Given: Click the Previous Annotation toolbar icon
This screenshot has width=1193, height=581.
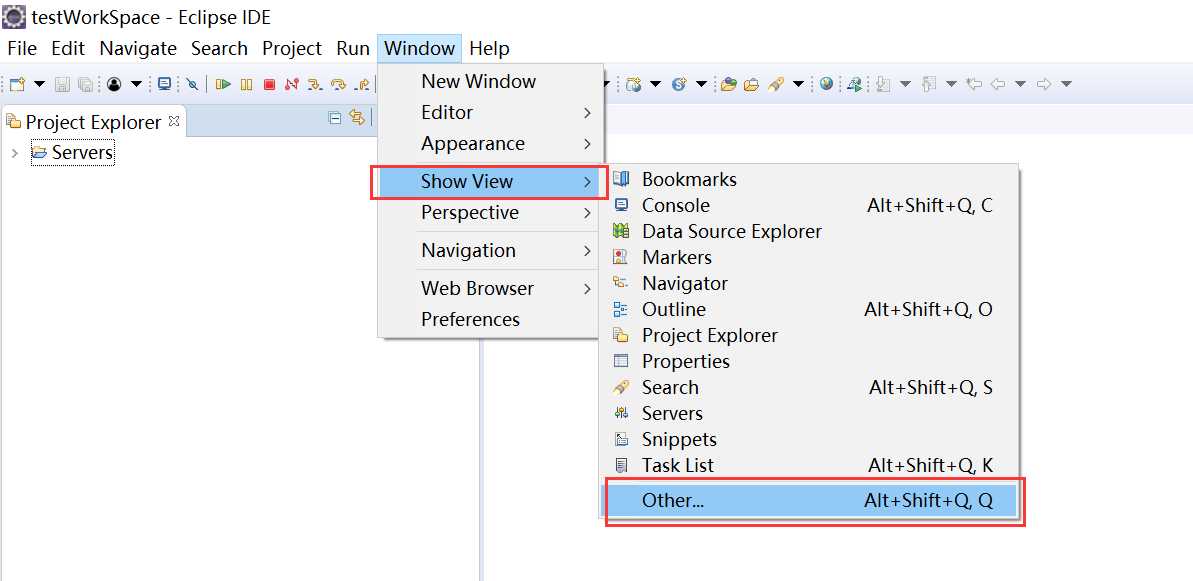Looking at the screenshot, I should click(x=929, y=84).
